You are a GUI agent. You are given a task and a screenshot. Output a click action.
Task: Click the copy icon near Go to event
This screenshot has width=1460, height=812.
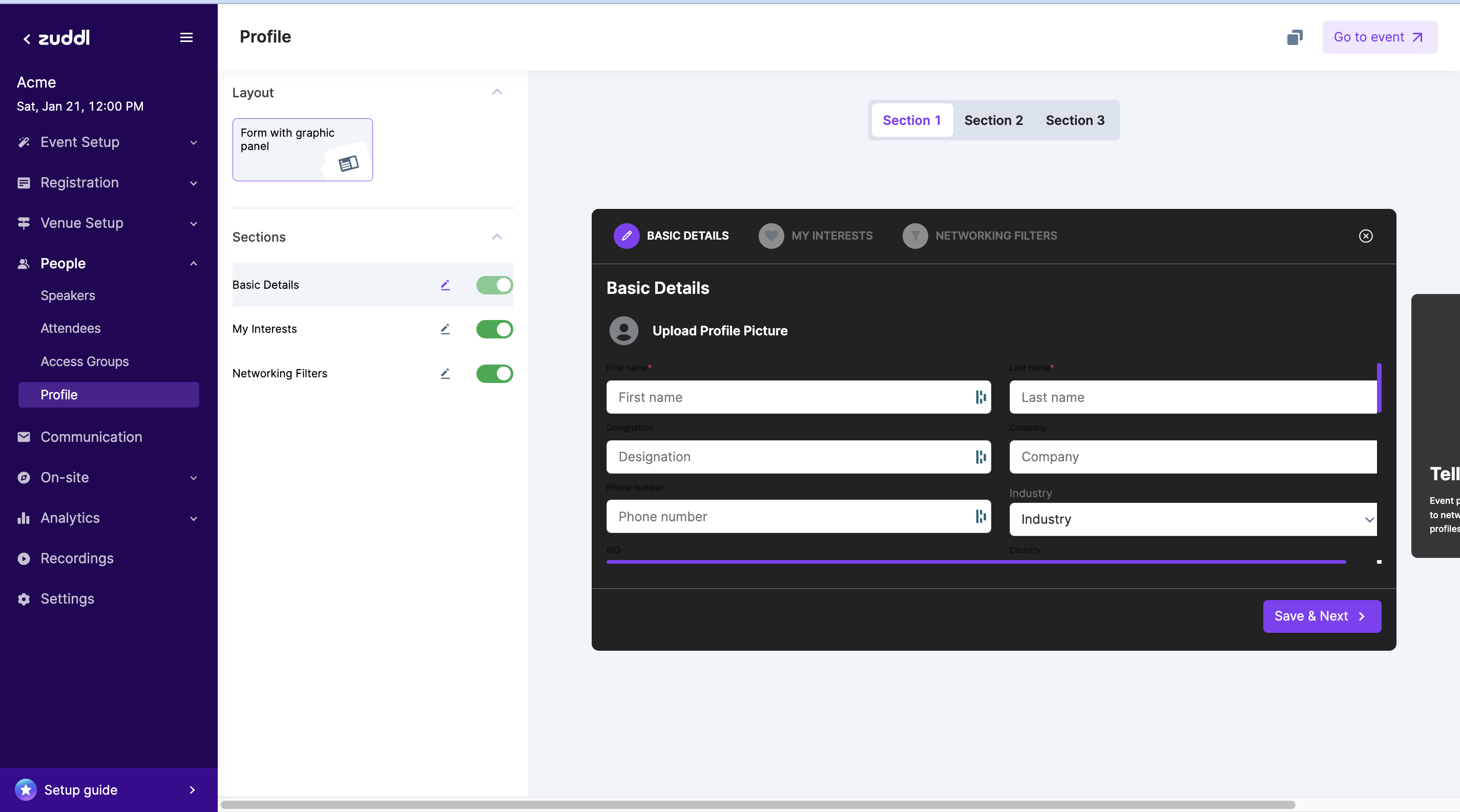1295,37
